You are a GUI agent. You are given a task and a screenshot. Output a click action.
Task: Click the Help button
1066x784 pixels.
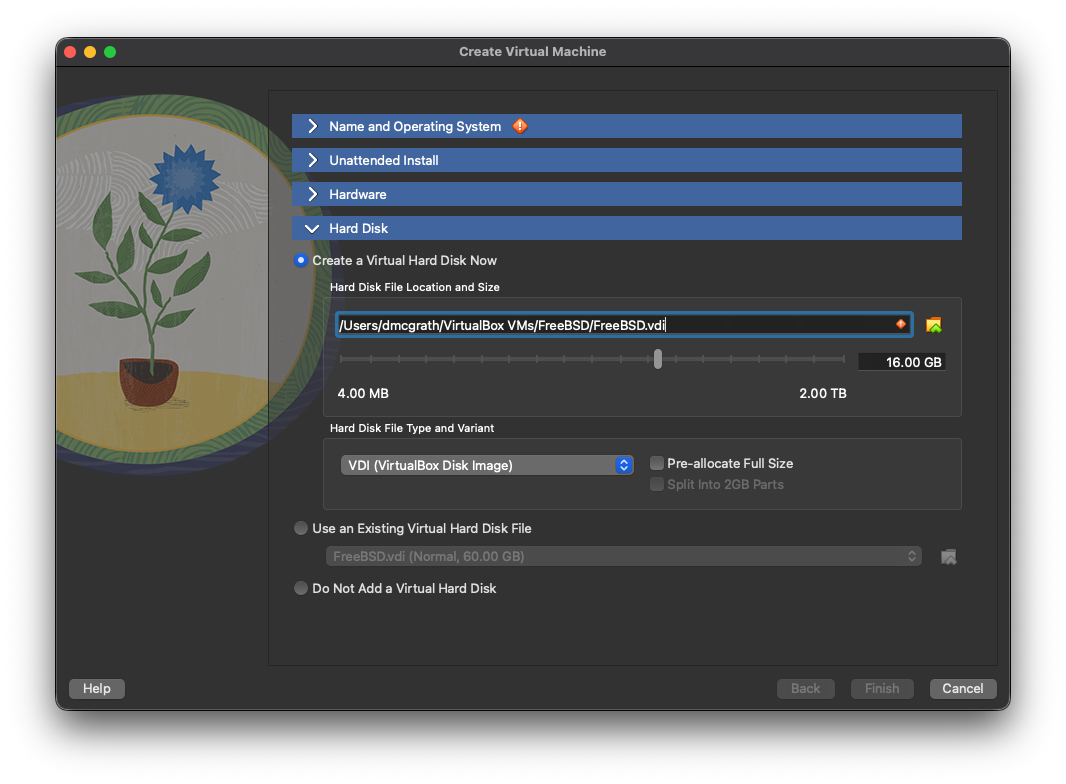click(97, 688)
